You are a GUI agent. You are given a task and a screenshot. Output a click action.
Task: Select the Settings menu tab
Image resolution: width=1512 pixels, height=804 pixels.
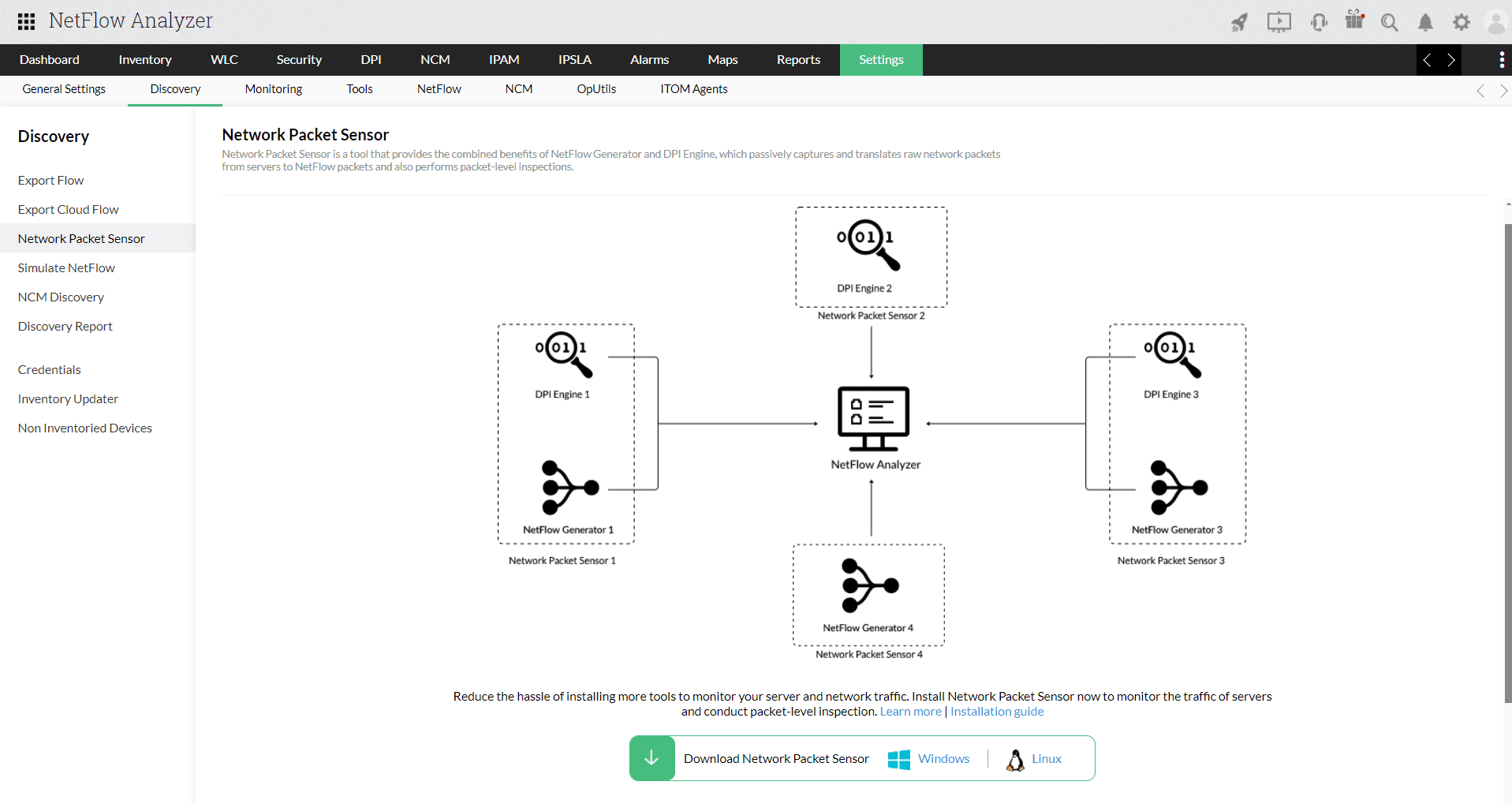pos(881,60)
